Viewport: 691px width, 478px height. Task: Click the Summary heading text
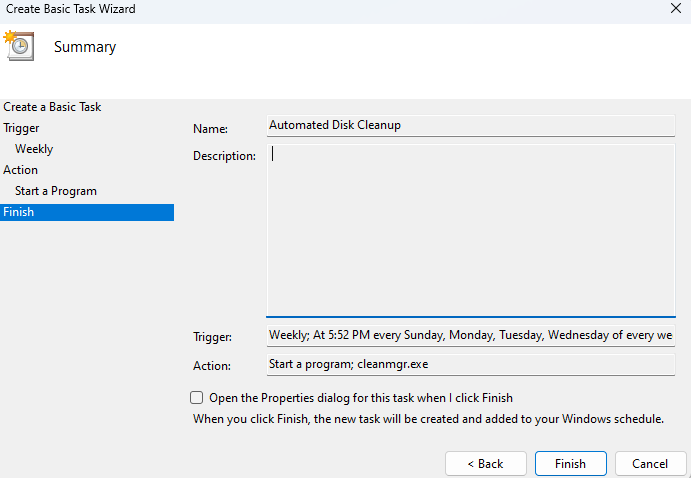(x=85, y=47)
